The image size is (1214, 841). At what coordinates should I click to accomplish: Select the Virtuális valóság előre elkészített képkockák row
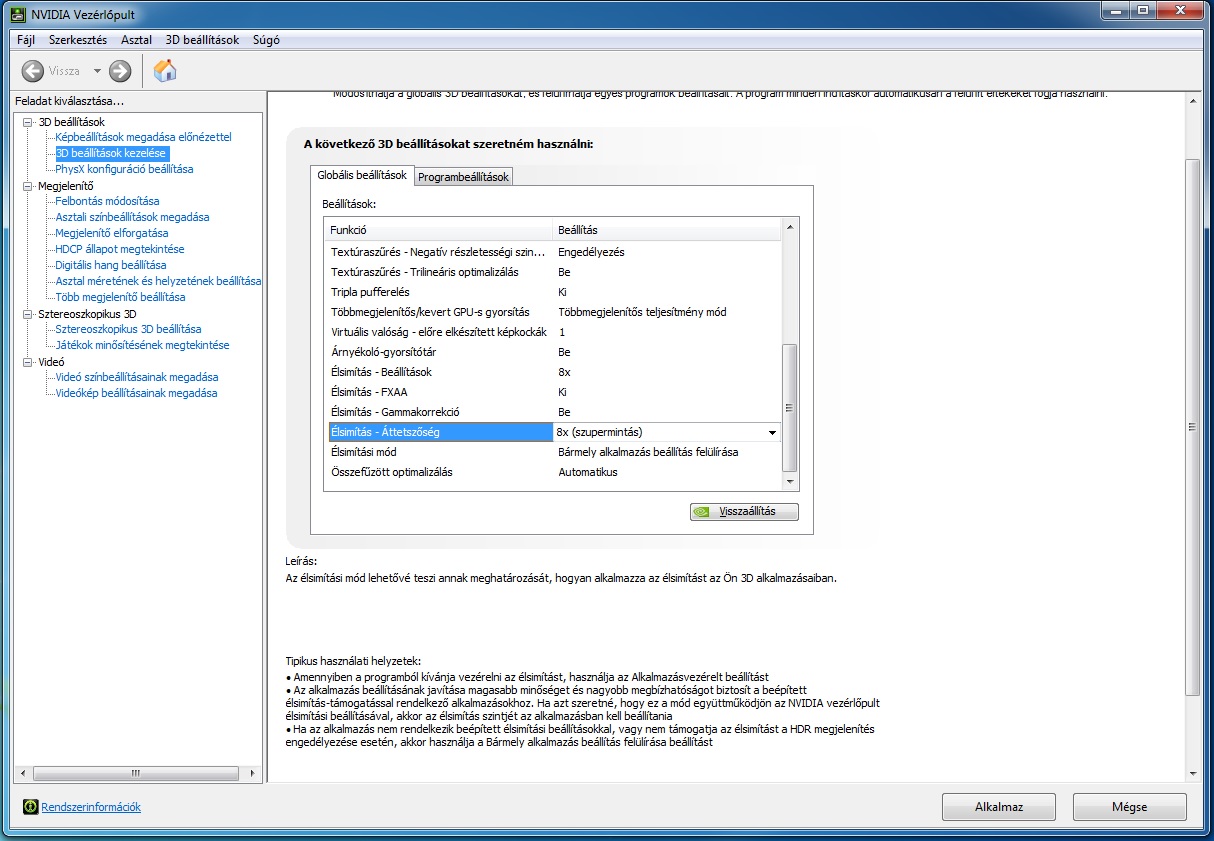[553, 332]
